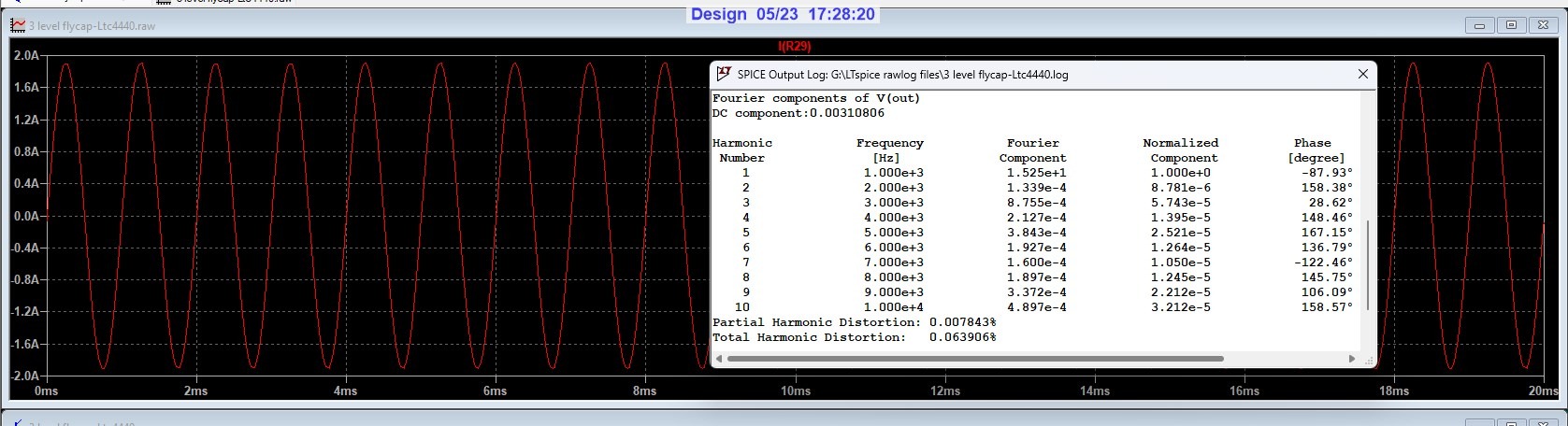Click the 'Partial Harmonic Distortion: 0.007843%' line
This screenshot has width=1568, height=426.
(x=854, y=322)
